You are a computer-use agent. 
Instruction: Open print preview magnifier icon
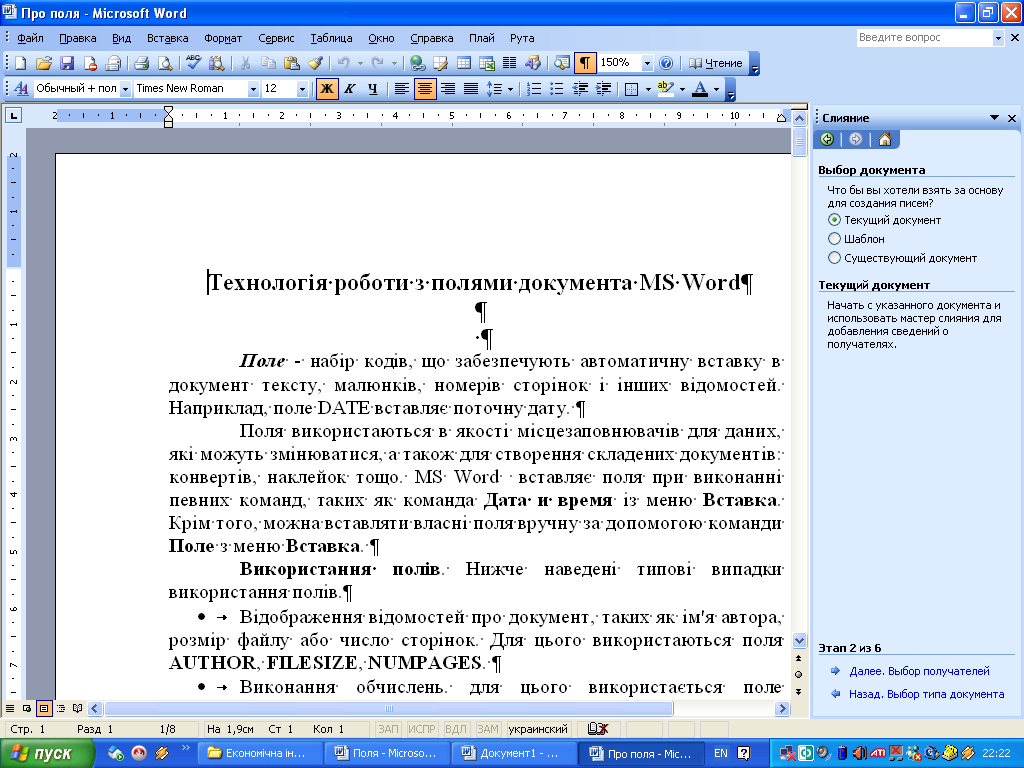[165, 63]
